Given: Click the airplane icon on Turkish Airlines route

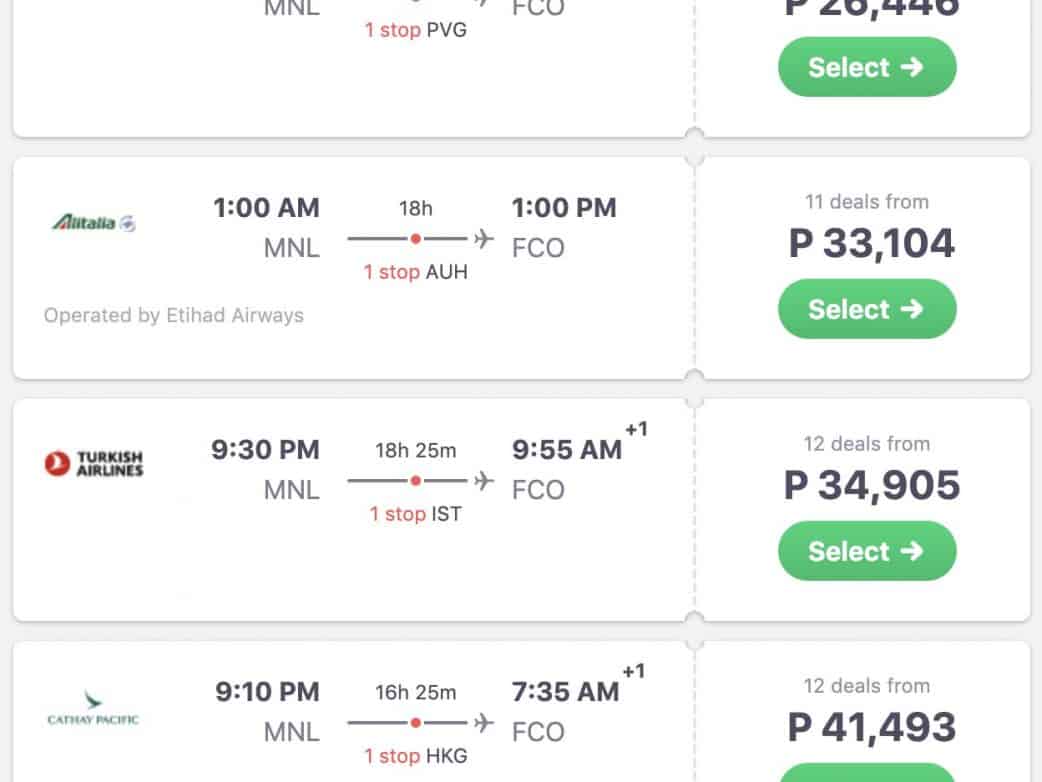Looking at the screenshot, I should (484, 481).
